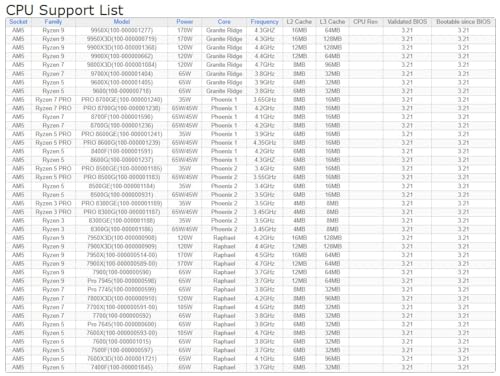500x376 pixels.
Task: Click the 8600G(100-000001237) model cell
Action: [x=122, y=160]
